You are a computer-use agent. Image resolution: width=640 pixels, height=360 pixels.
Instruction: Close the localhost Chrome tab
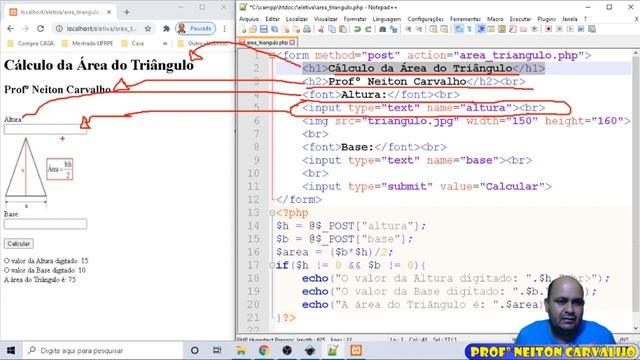tap(109, 12)
